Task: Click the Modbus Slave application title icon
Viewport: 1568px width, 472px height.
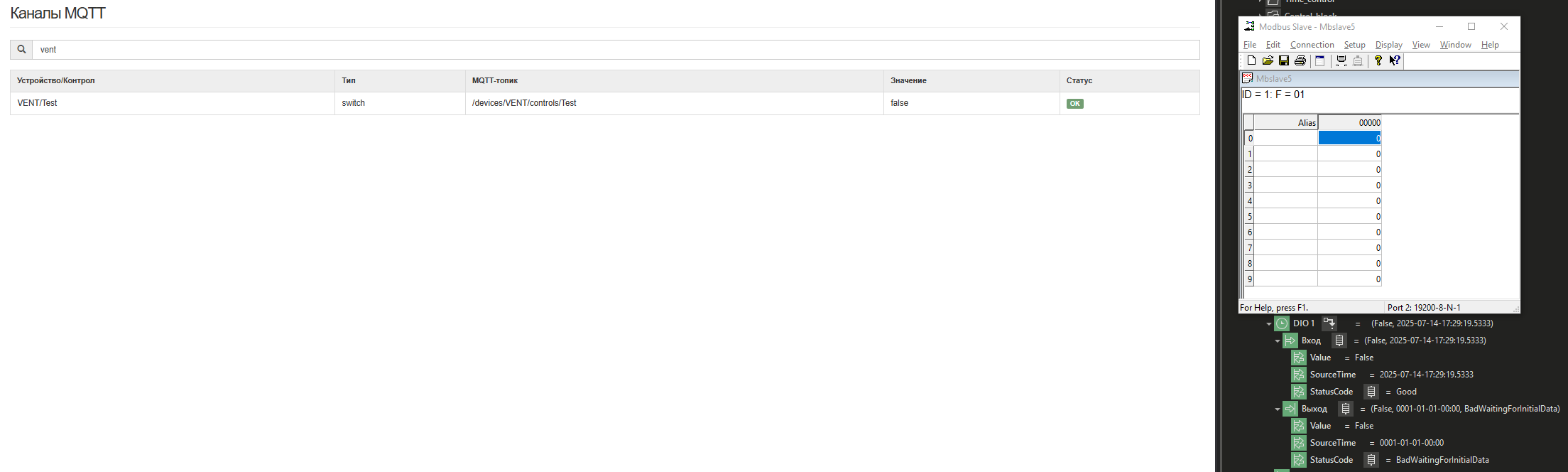Action: pyautogui.click(x=1249, y=26)
